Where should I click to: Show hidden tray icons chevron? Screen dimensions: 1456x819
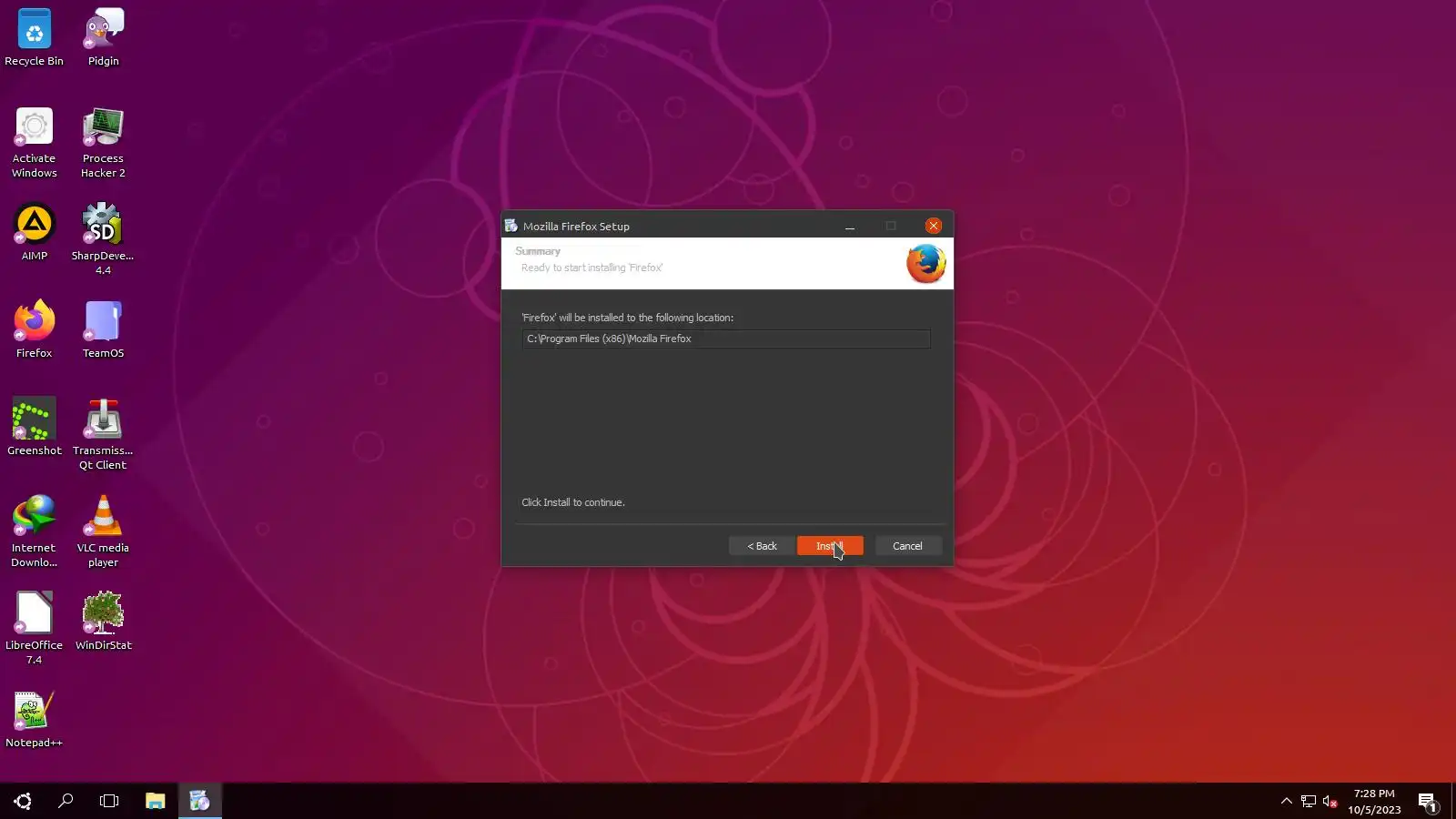(1286, 801)
